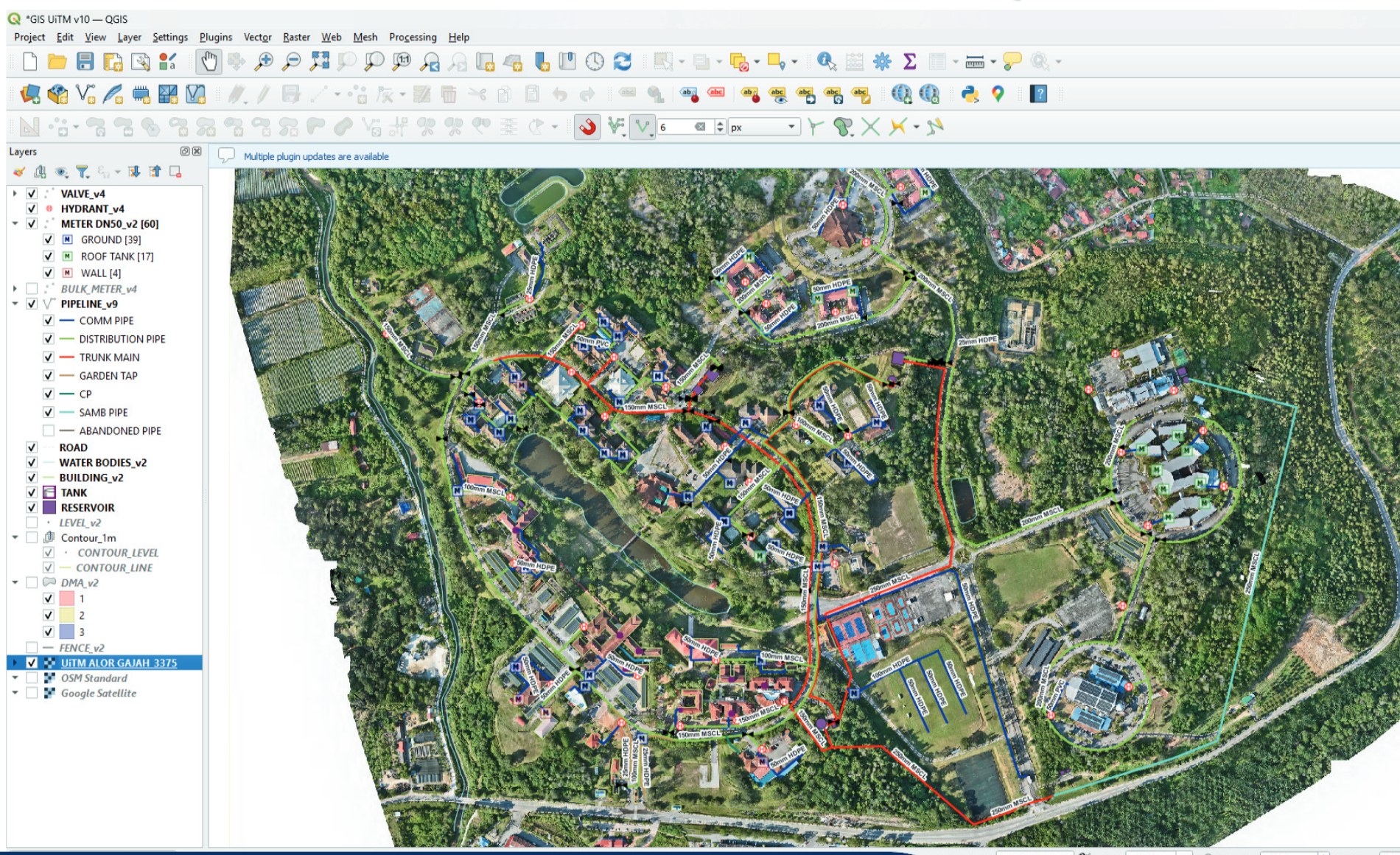Click the pink color swatch for DMA 1

[66, 598]
